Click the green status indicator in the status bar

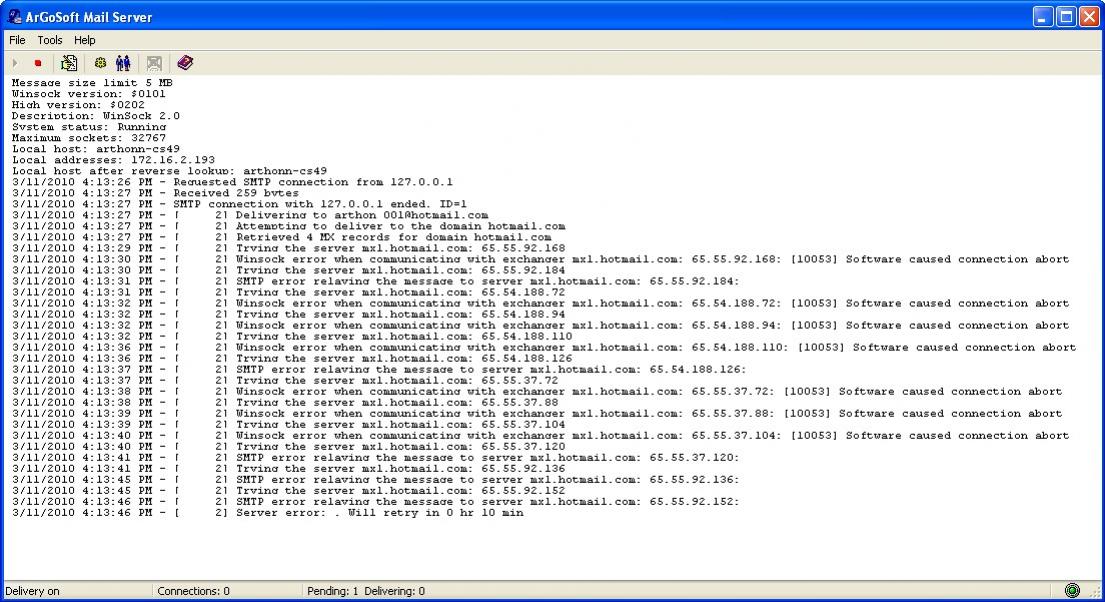1072,591
